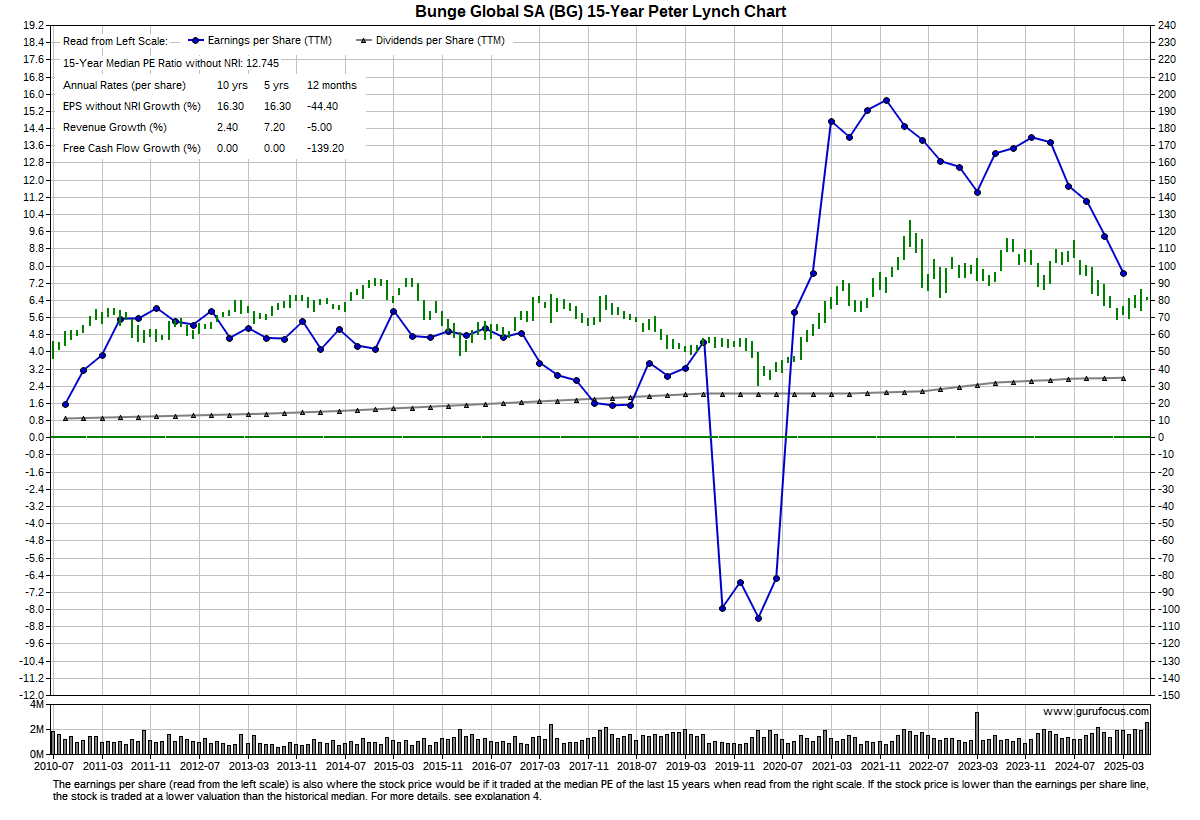Click the -139.20 free cash flow value
Image resolution: width=1200 pixels, height=820 pixels.
327,148
